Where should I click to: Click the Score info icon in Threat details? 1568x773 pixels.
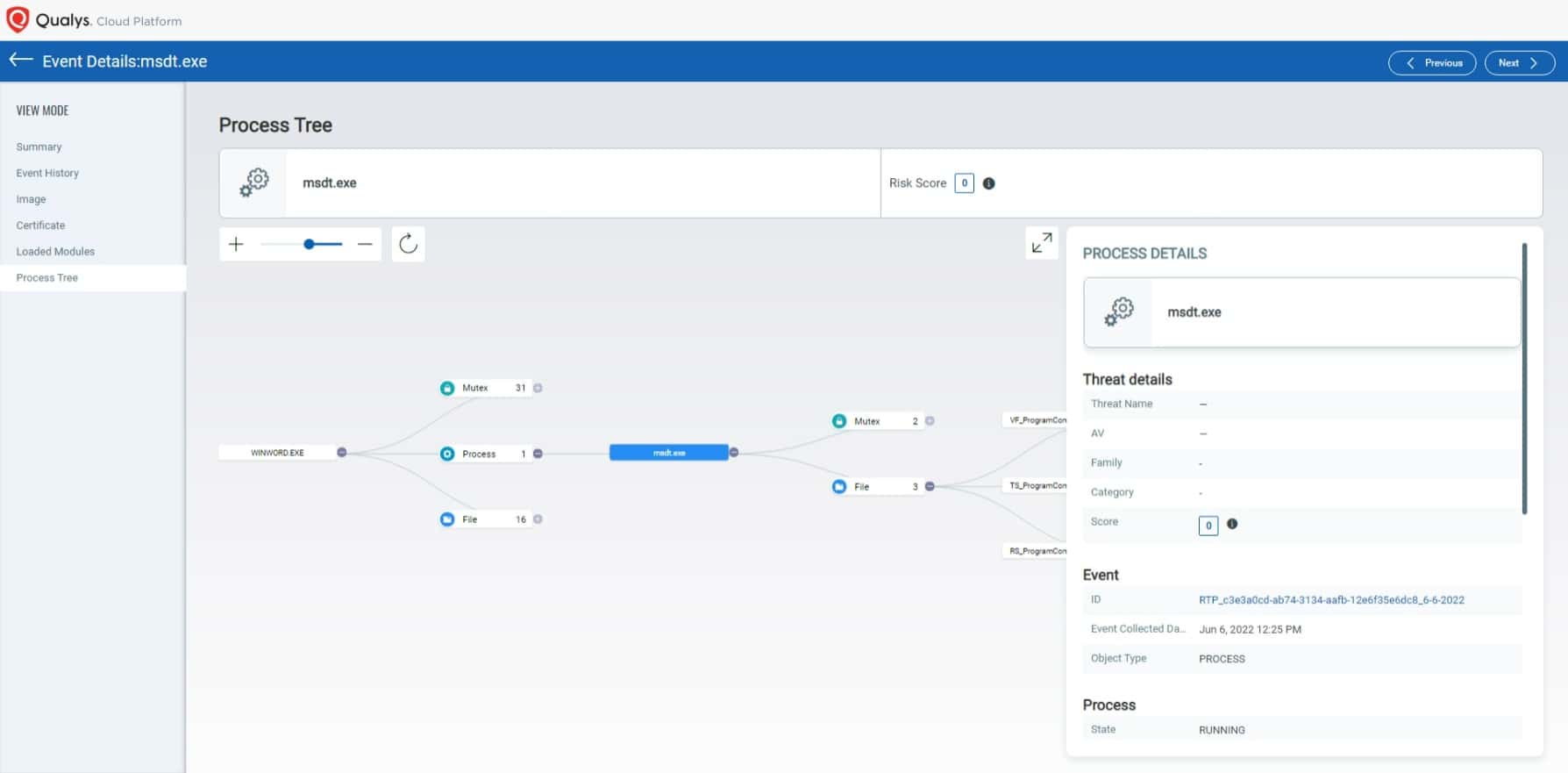[x=1232, y=524]
